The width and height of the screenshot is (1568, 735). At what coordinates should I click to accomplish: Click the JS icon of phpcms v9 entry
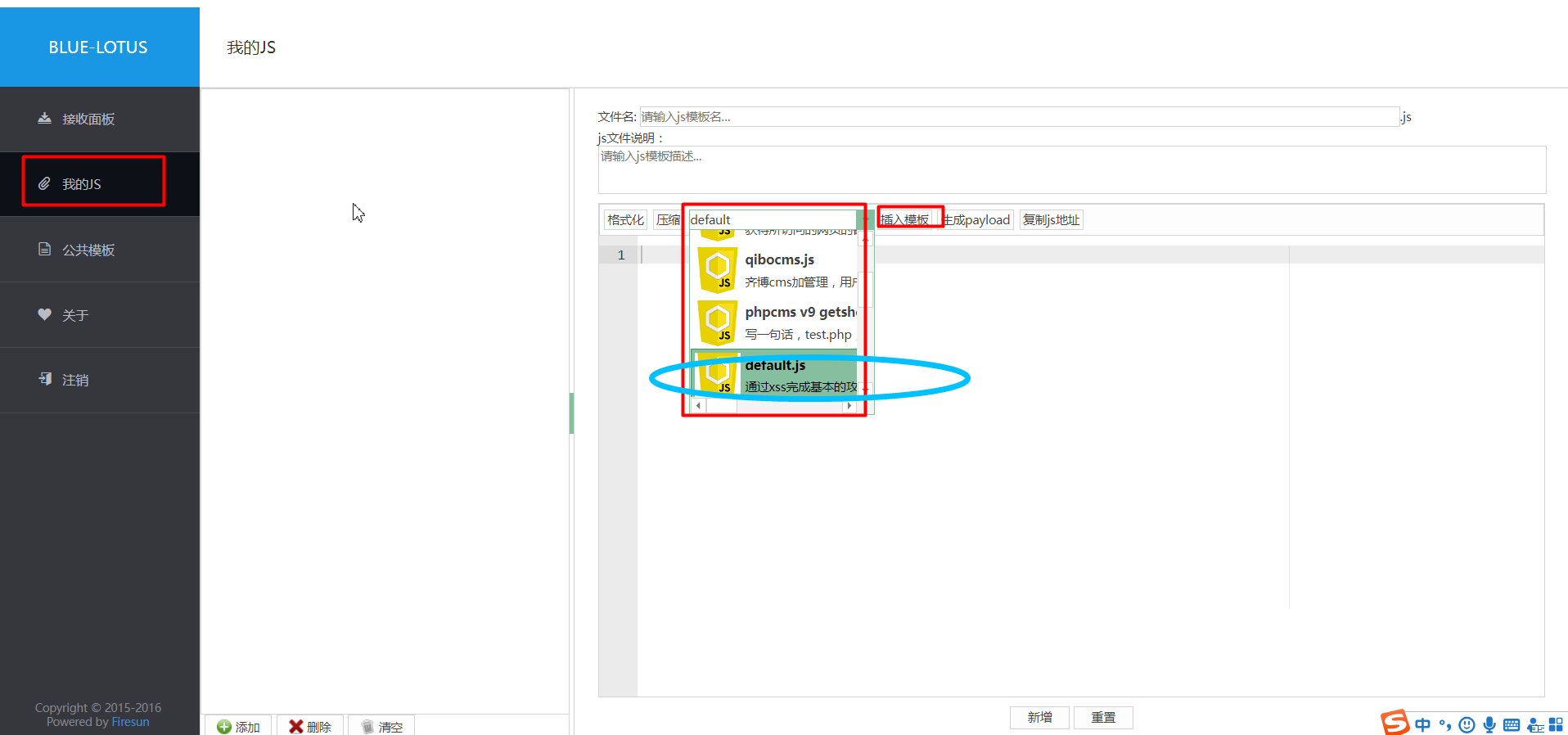[717, 322]
